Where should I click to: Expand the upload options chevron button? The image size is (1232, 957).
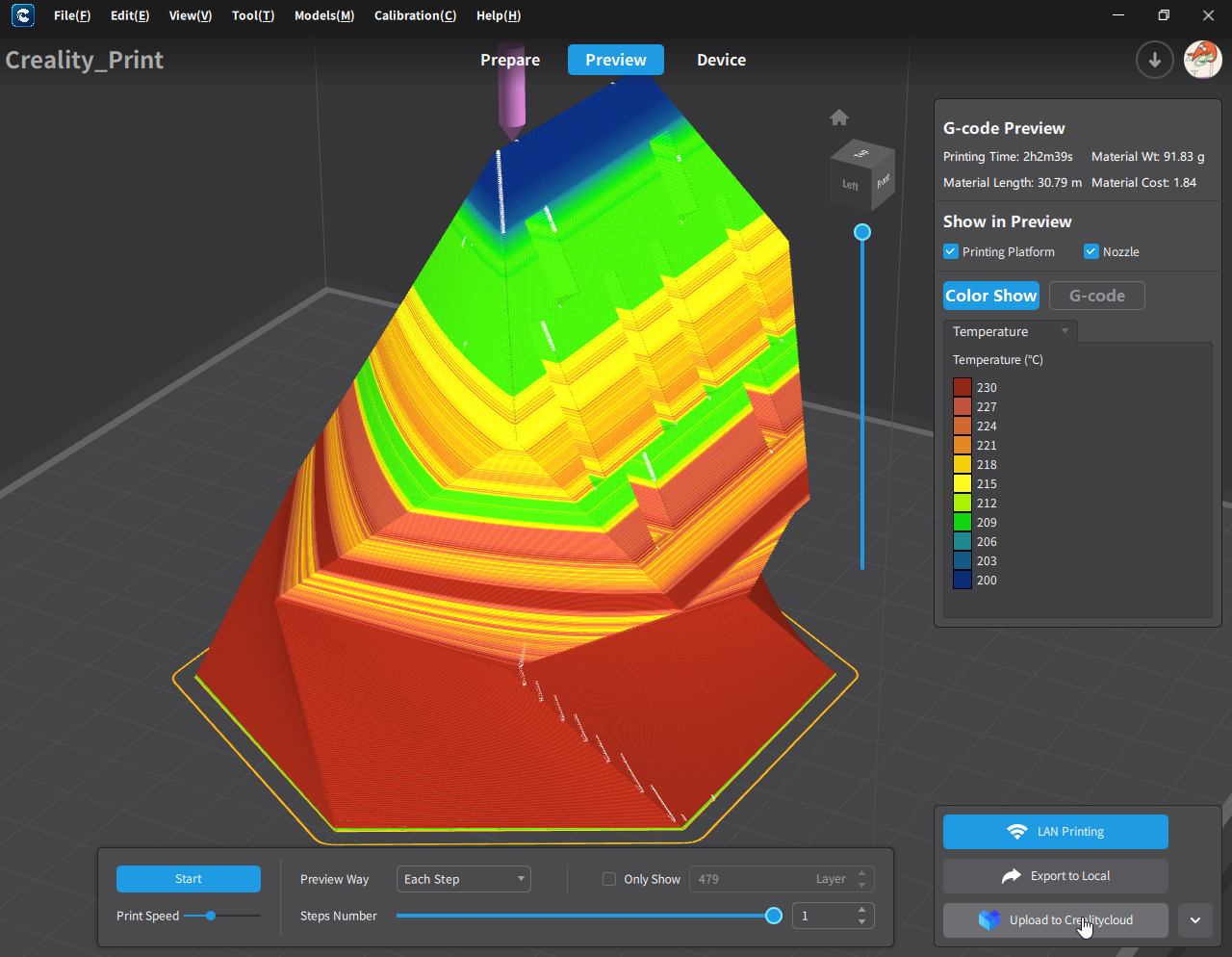tap(1195, 920)
